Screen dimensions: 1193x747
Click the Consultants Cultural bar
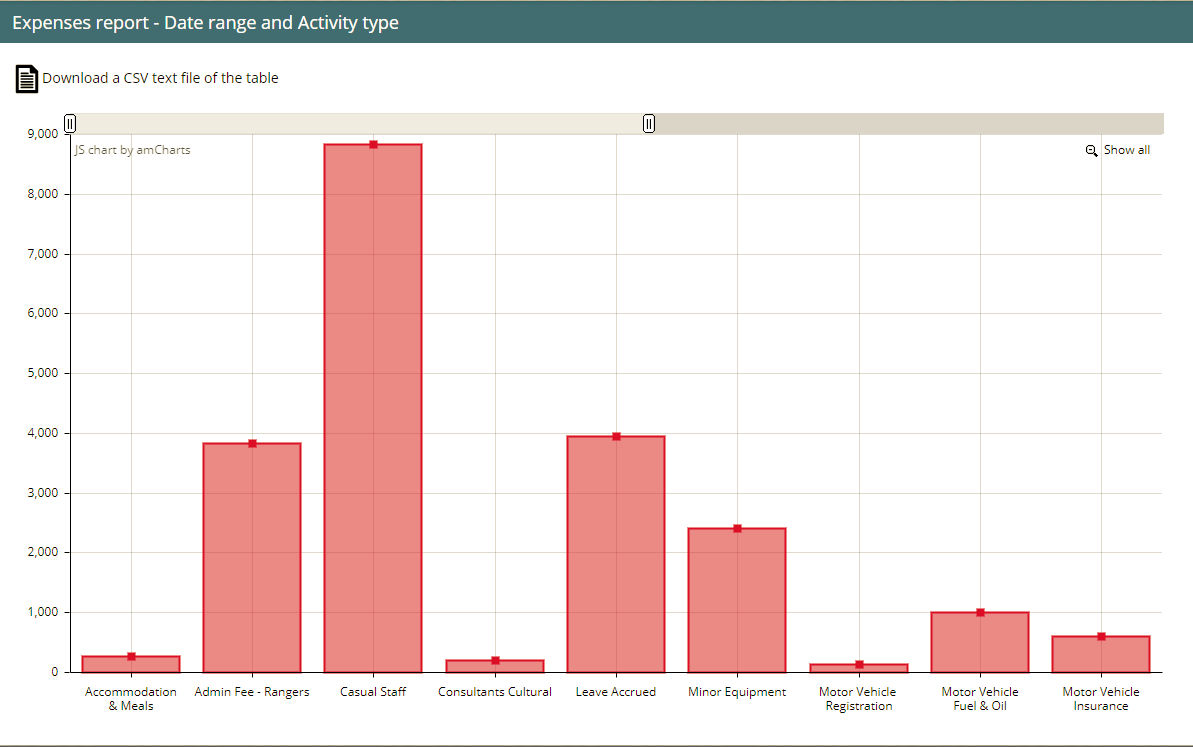[x=495, y=666]
